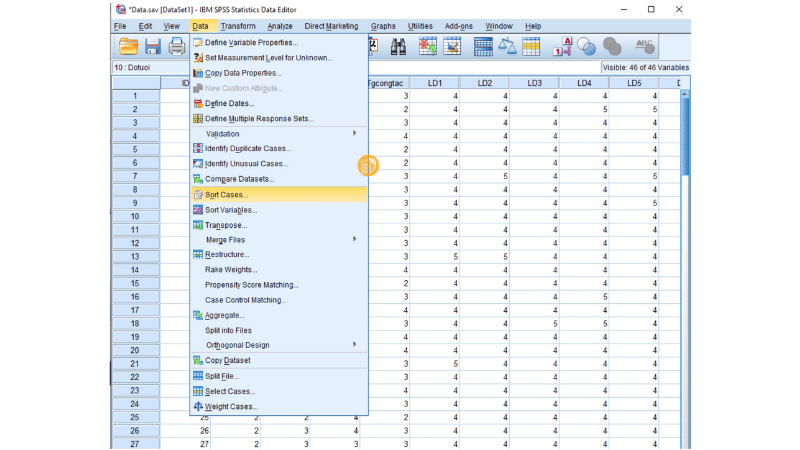Click the Sort Variables menu icon
800x450 pixels.
(x=198, y=210)
